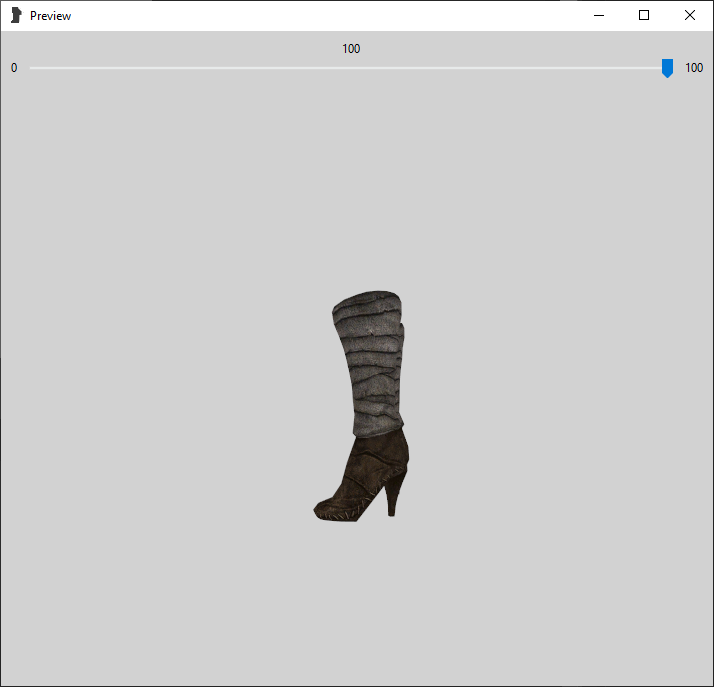714x687 pixels.
Task: Maximize the Preview window
Action: coord(644,15)
